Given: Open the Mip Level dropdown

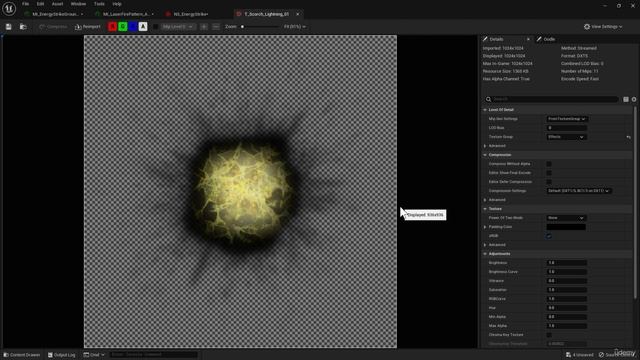Looking at the screenshot, I should pos(178,27).
